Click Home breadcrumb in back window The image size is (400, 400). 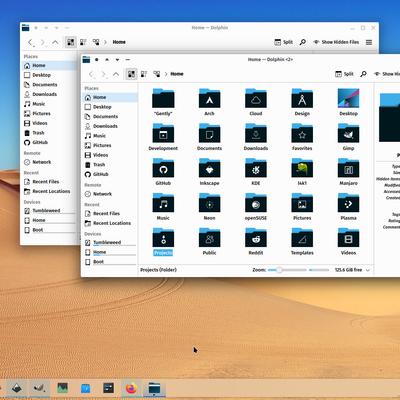pos(119,42)
